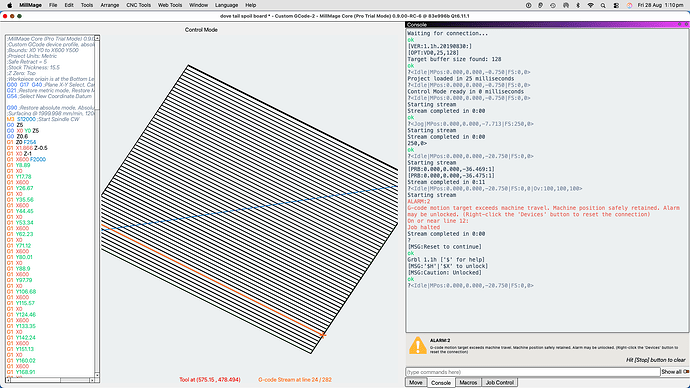Click the Target buffer size found: 128 line

coord(454,59)
